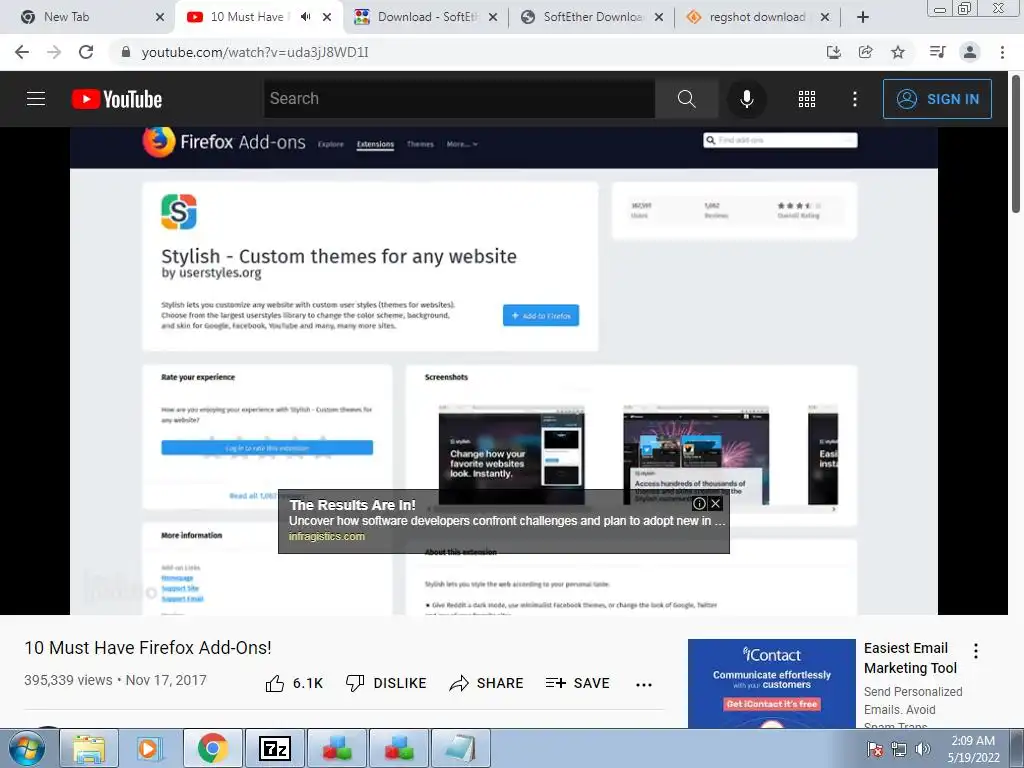
Task: Go to the YouTube home logo
Action: 117,99
